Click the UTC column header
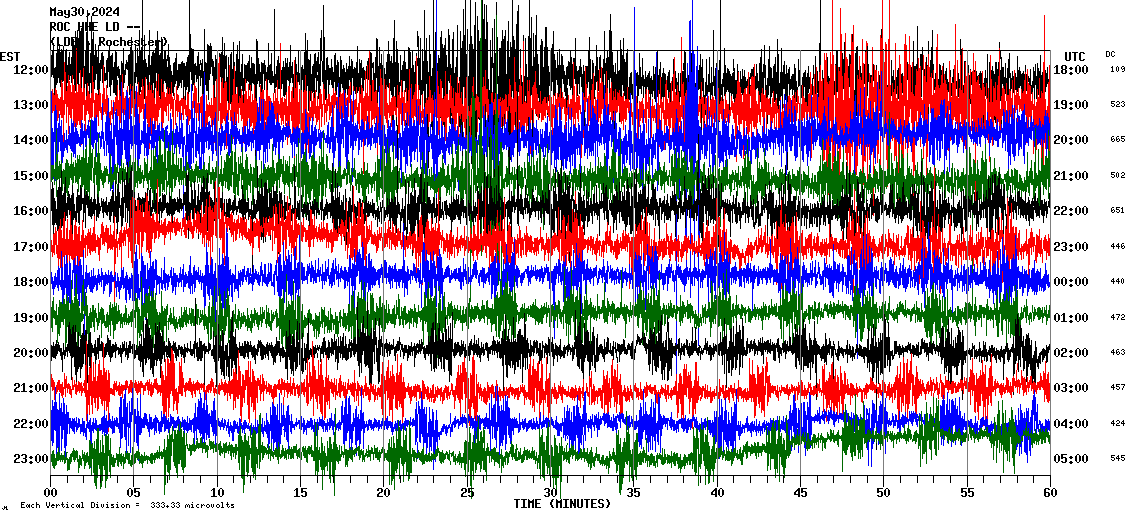 click(1075, 56)
